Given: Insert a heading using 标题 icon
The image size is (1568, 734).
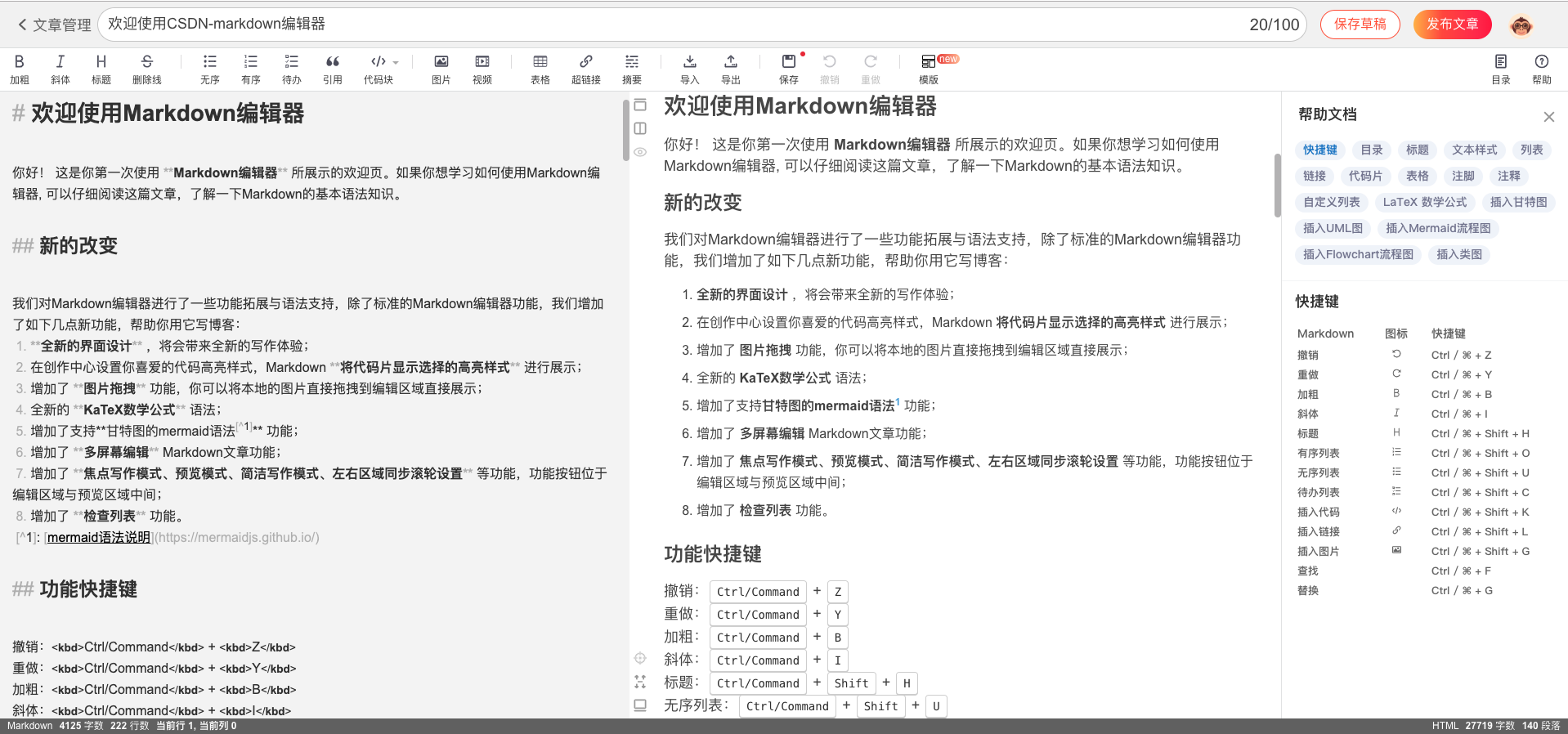Looking at the screenshot, I should [x=101, y=69].
